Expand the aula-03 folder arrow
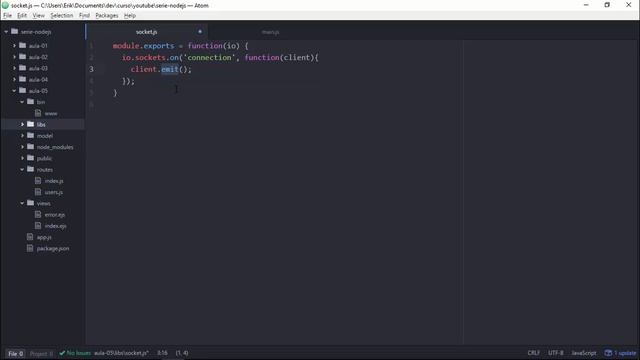Viewport: 640px width, 360px height. (x=14, y=68)
